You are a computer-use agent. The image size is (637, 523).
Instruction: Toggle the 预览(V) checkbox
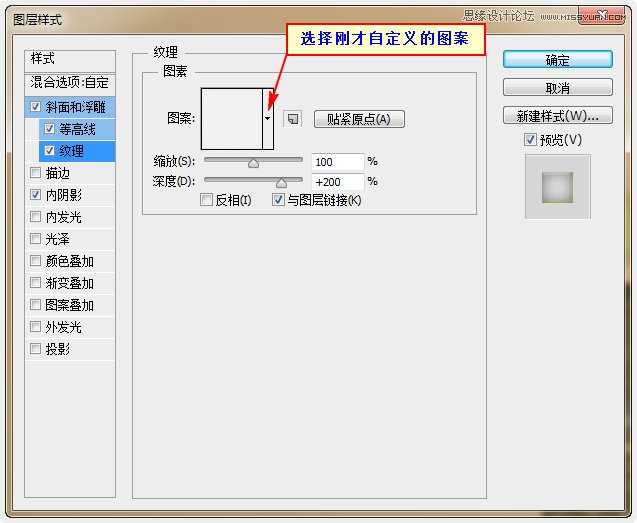tap(530, 140)
